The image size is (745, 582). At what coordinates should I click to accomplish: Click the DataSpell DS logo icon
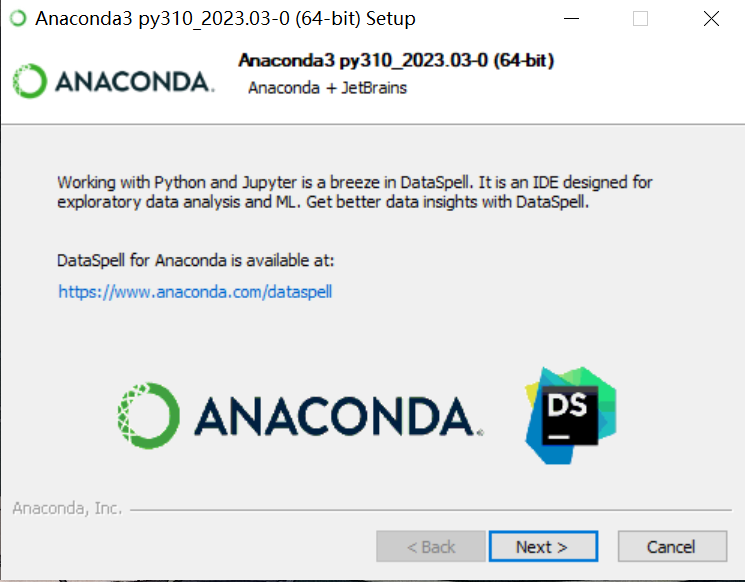[x=571, y=415]
